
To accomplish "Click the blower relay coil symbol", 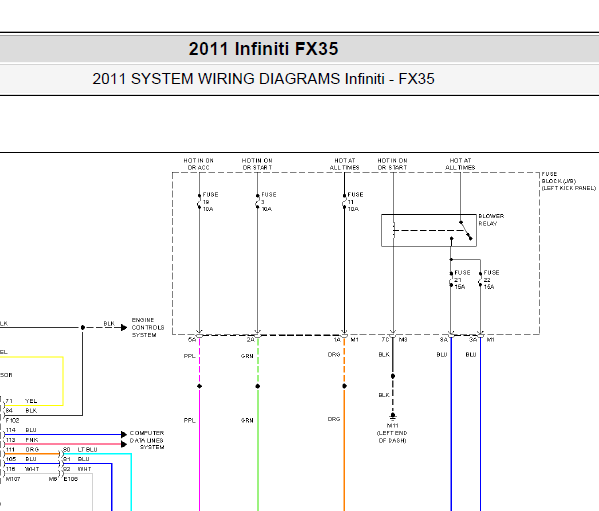I will click(393, 230).
